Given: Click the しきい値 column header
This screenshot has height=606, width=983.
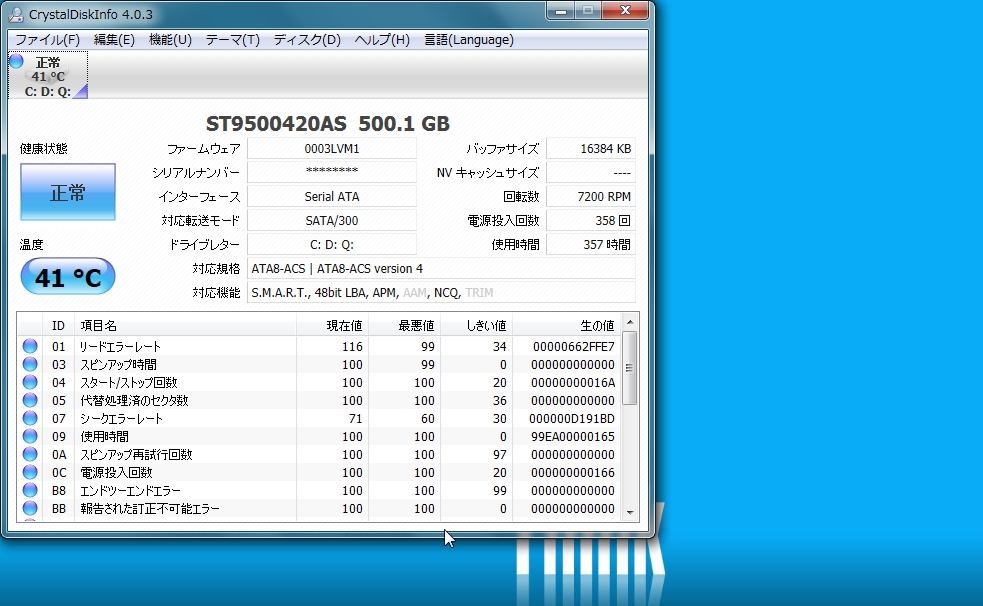Looking at the screenshot, I should pos(476,326).
